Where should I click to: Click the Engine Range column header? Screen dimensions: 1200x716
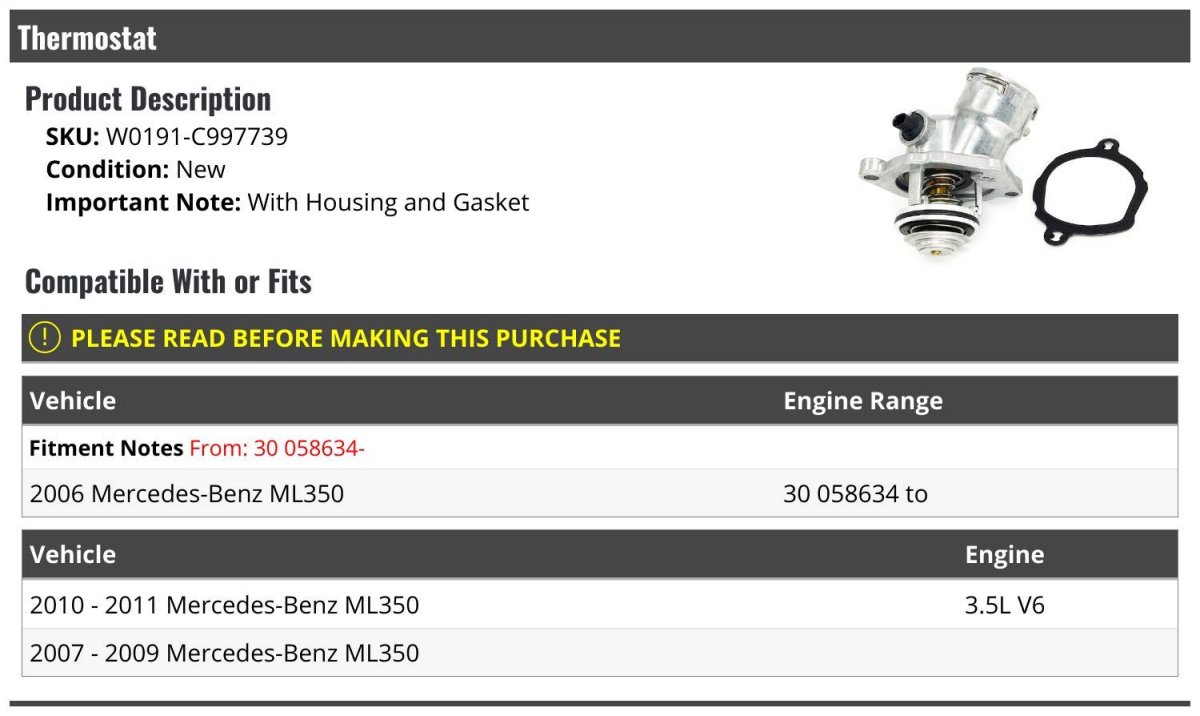(863, 401)
